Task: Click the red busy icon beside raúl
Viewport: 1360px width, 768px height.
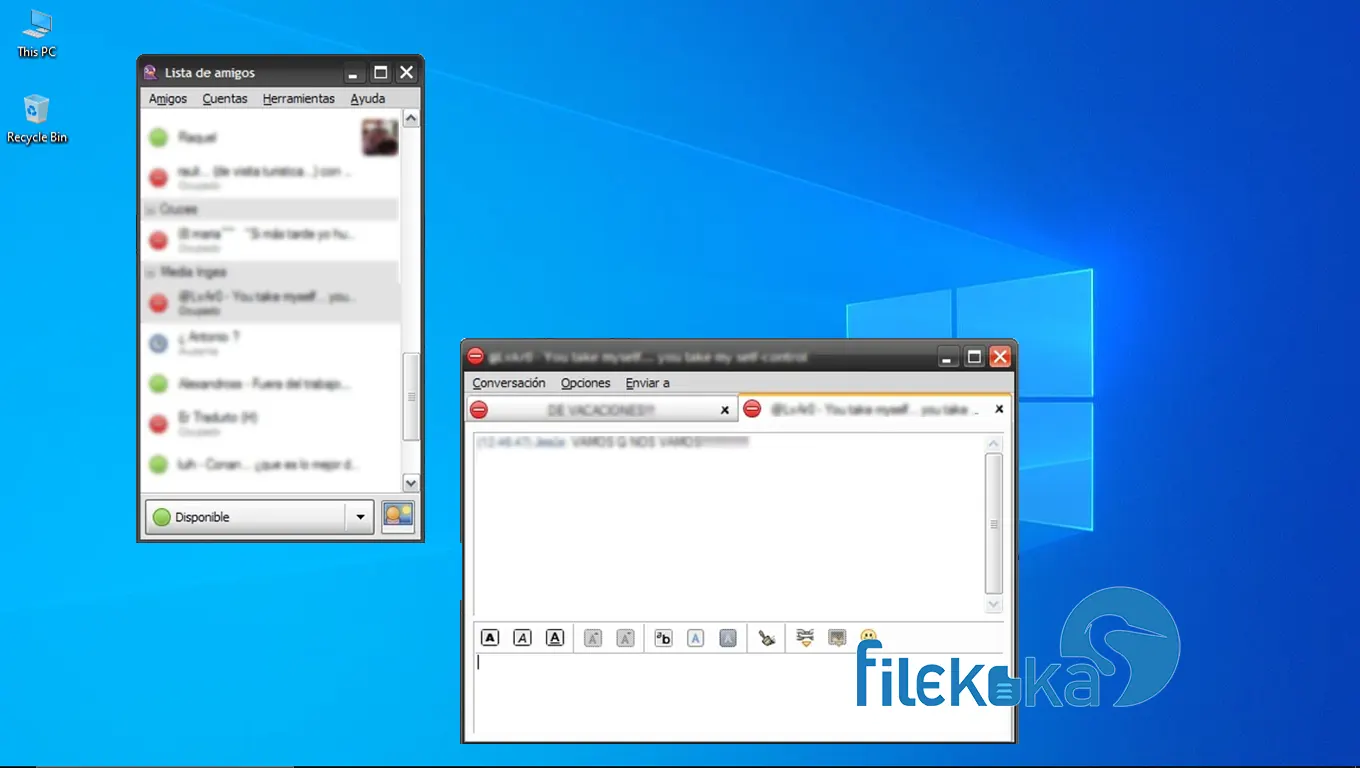Action: point(158,178)
